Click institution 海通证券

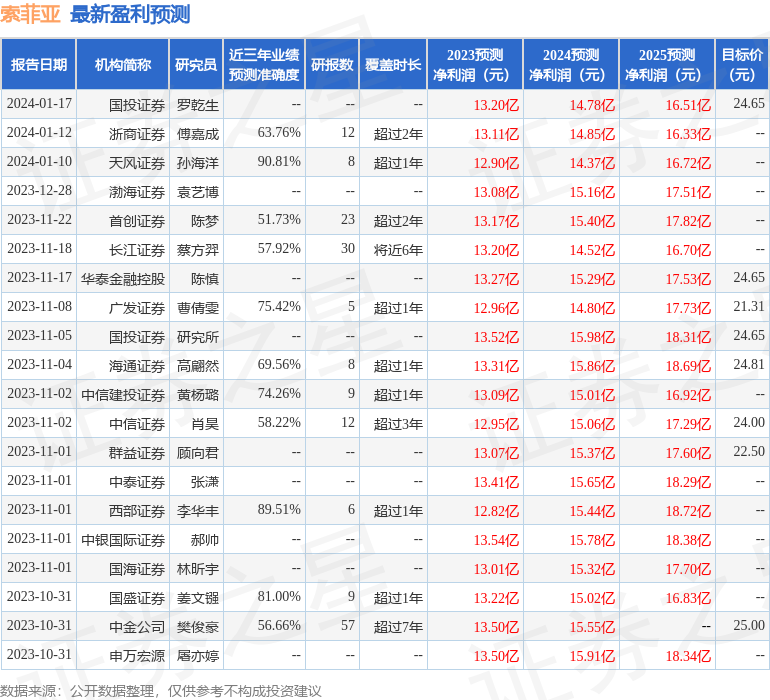point(137,366)
